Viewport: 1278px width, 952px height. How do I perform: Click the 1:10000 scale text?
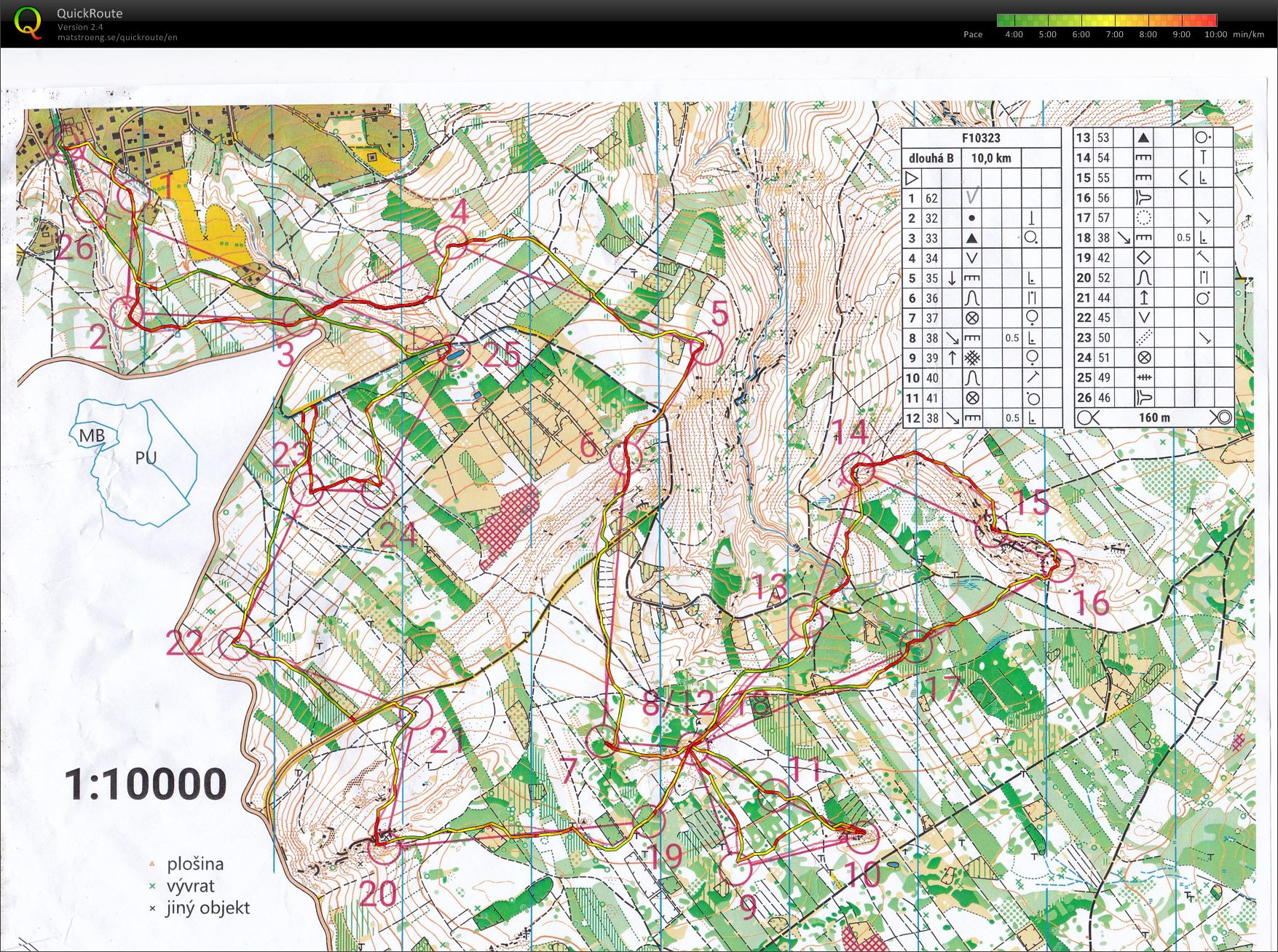146,784
